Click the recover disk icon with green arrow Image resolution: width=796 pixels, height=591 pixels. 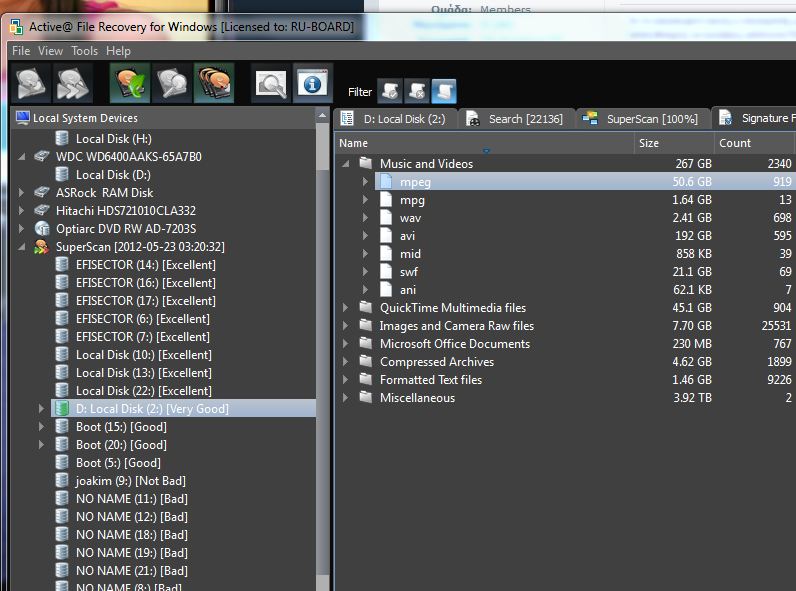coord(130,83)
